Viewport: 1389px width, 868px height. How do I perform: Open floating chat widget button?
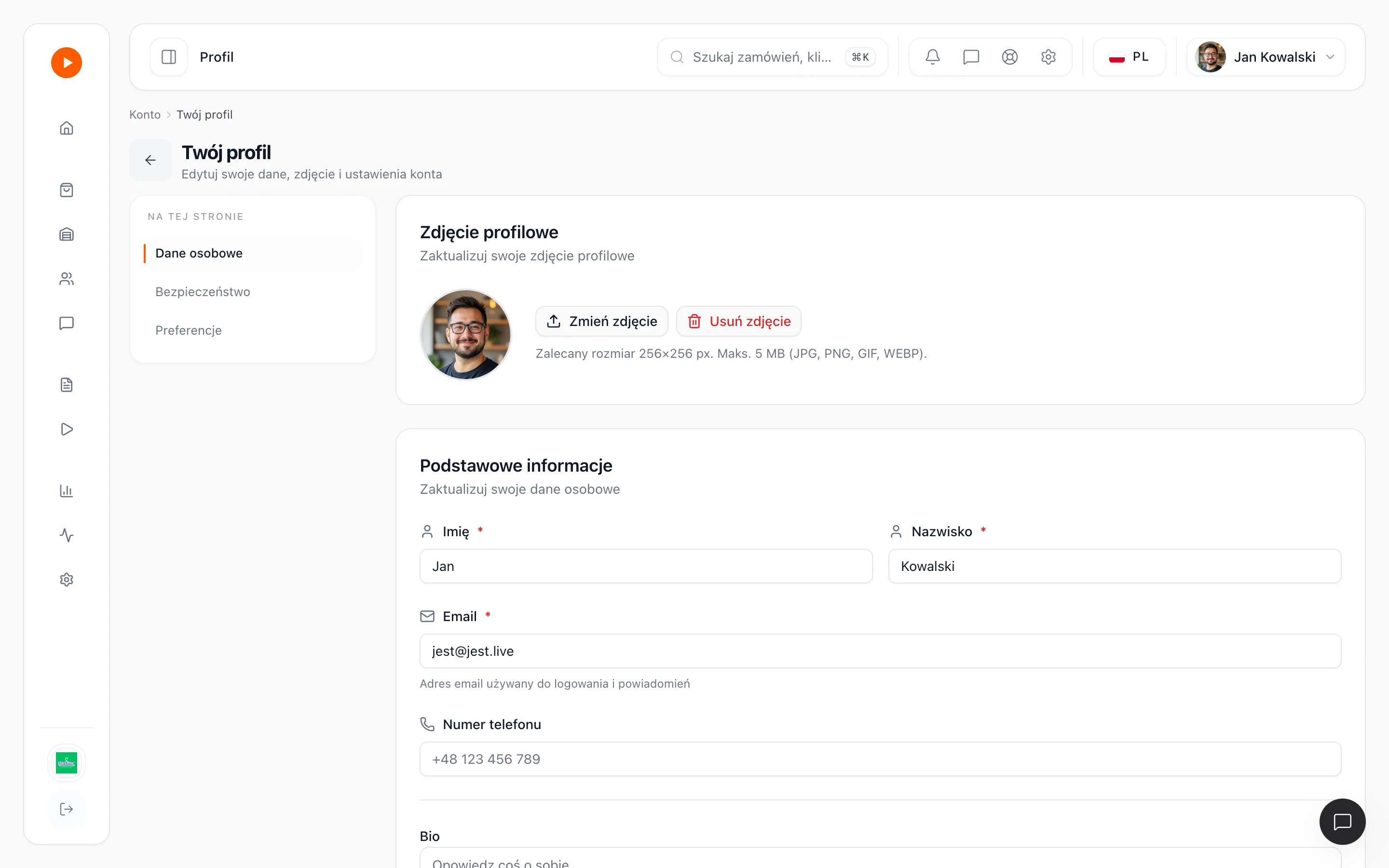click(1342, 822)
